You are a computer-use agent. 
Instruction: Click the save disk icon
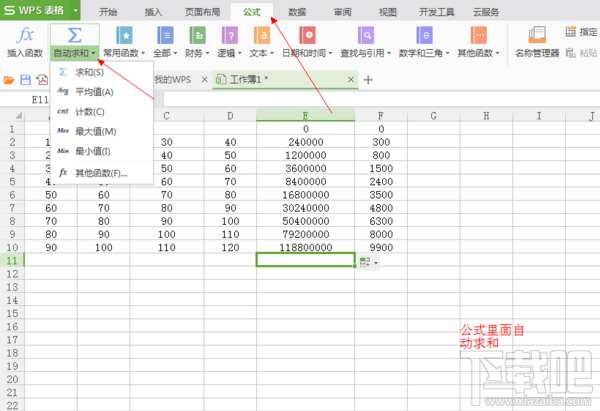[26, 80]
